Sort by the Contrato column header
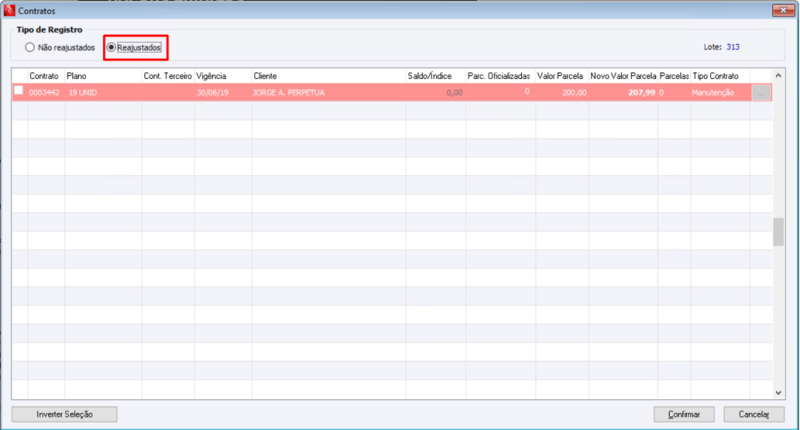Screen dimensions: 800x430 46,76
